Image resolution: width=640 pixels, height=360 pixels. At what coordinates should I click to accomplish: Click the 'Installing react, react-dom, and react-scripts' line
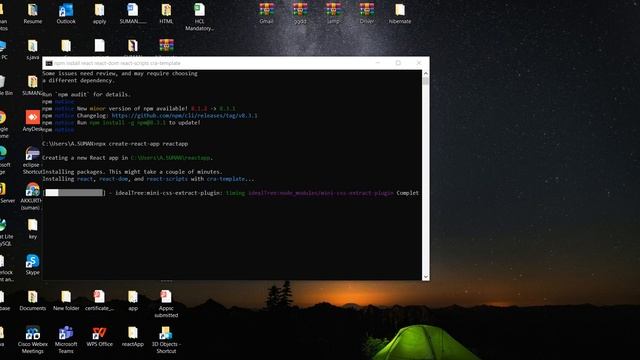click(x=148, y=179)
